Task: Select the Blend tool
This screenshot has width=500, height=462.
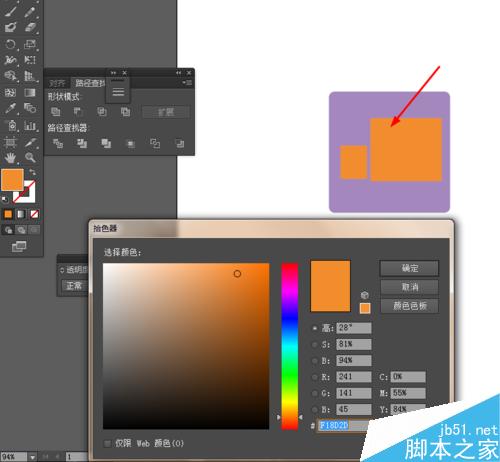Action: (30, 108)
